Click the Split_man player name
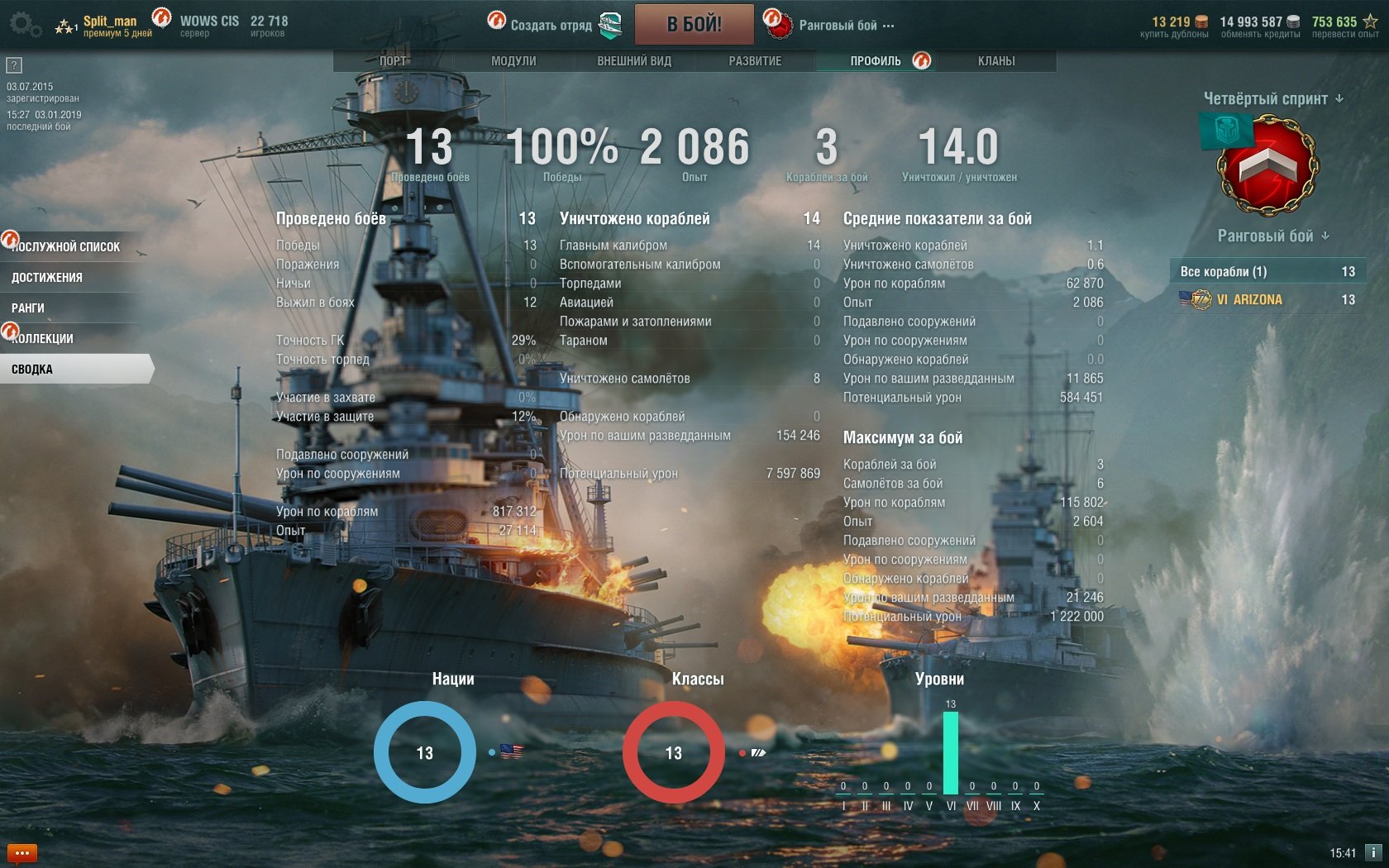The width and height of the screenshot is (1389, 868). [110, 21]
